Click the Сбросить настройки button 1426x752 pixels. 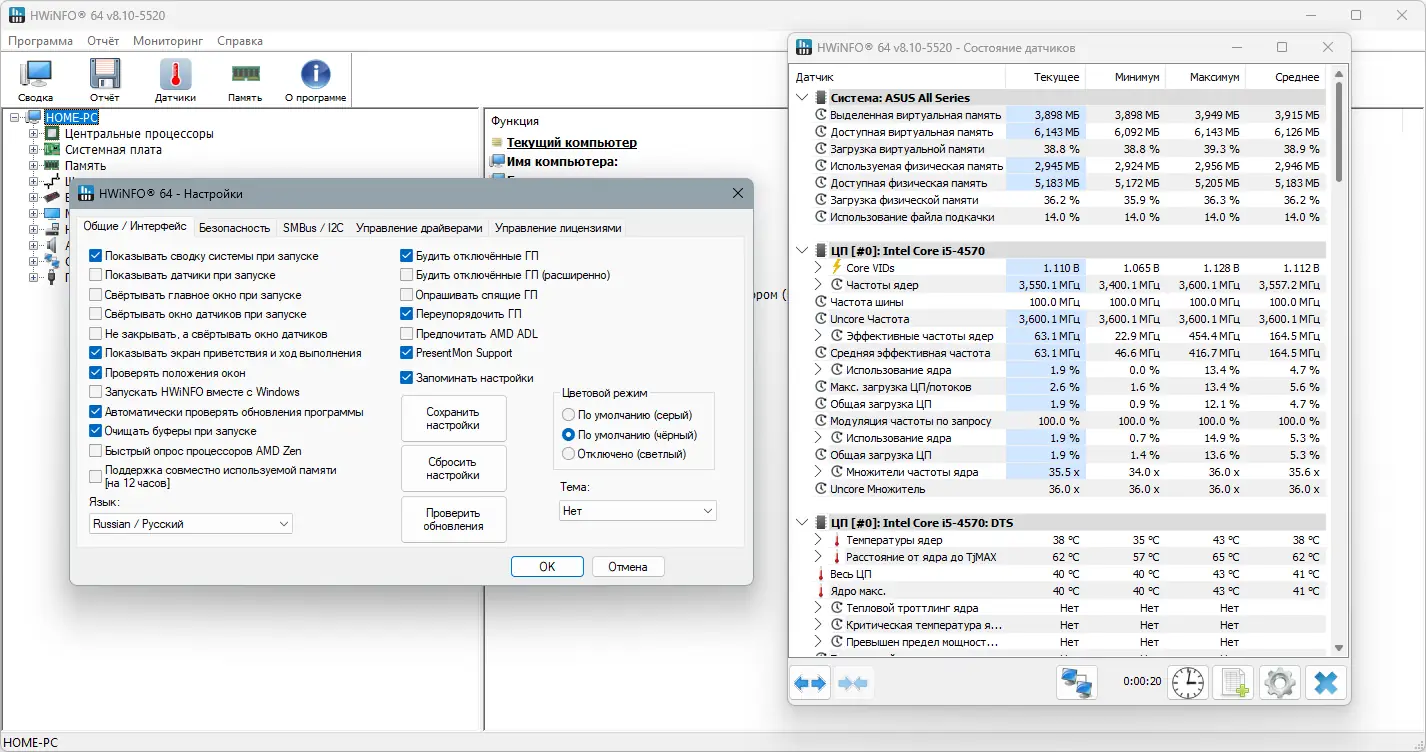pos(453,468)
